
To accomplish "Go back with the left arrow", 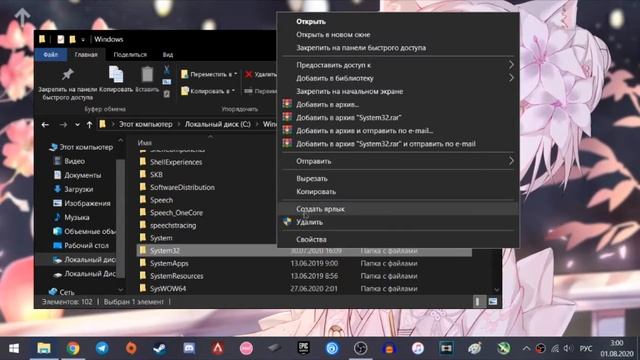I will point(45,124).
